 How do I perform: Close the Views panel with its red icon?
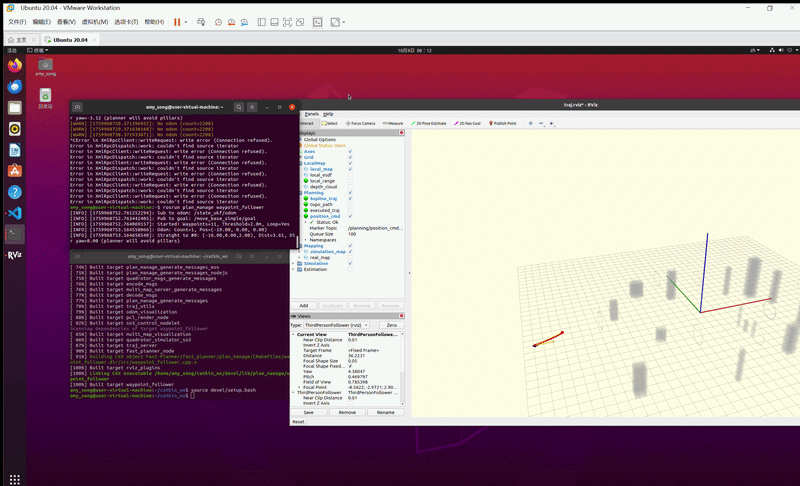pos(402,316)
